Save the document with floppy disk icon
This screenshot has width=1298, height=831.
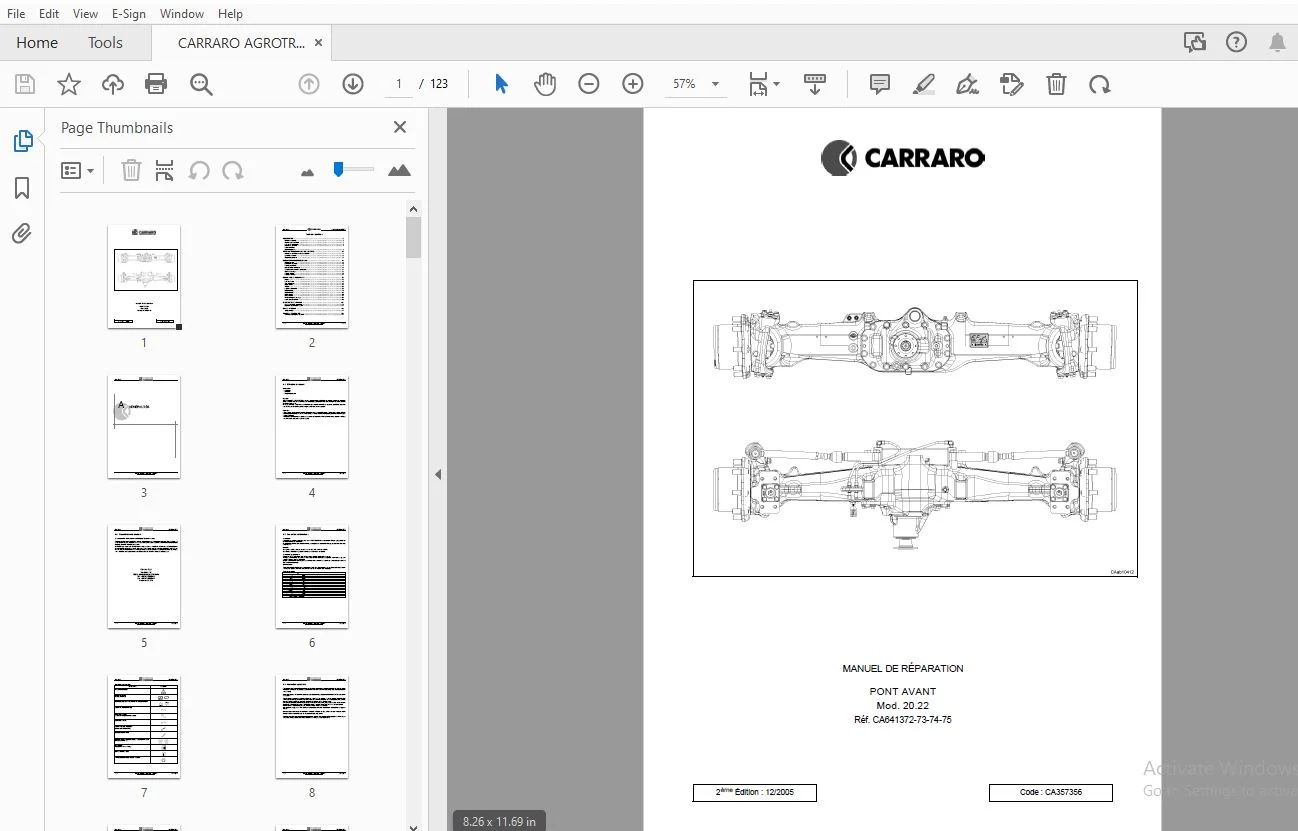[x=25, y=85]
